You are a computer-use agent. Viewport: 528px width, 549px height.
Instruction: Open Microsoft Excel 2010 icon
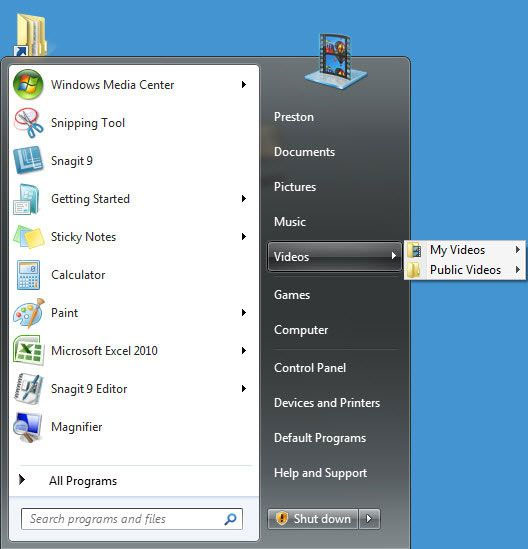[28, 350]
